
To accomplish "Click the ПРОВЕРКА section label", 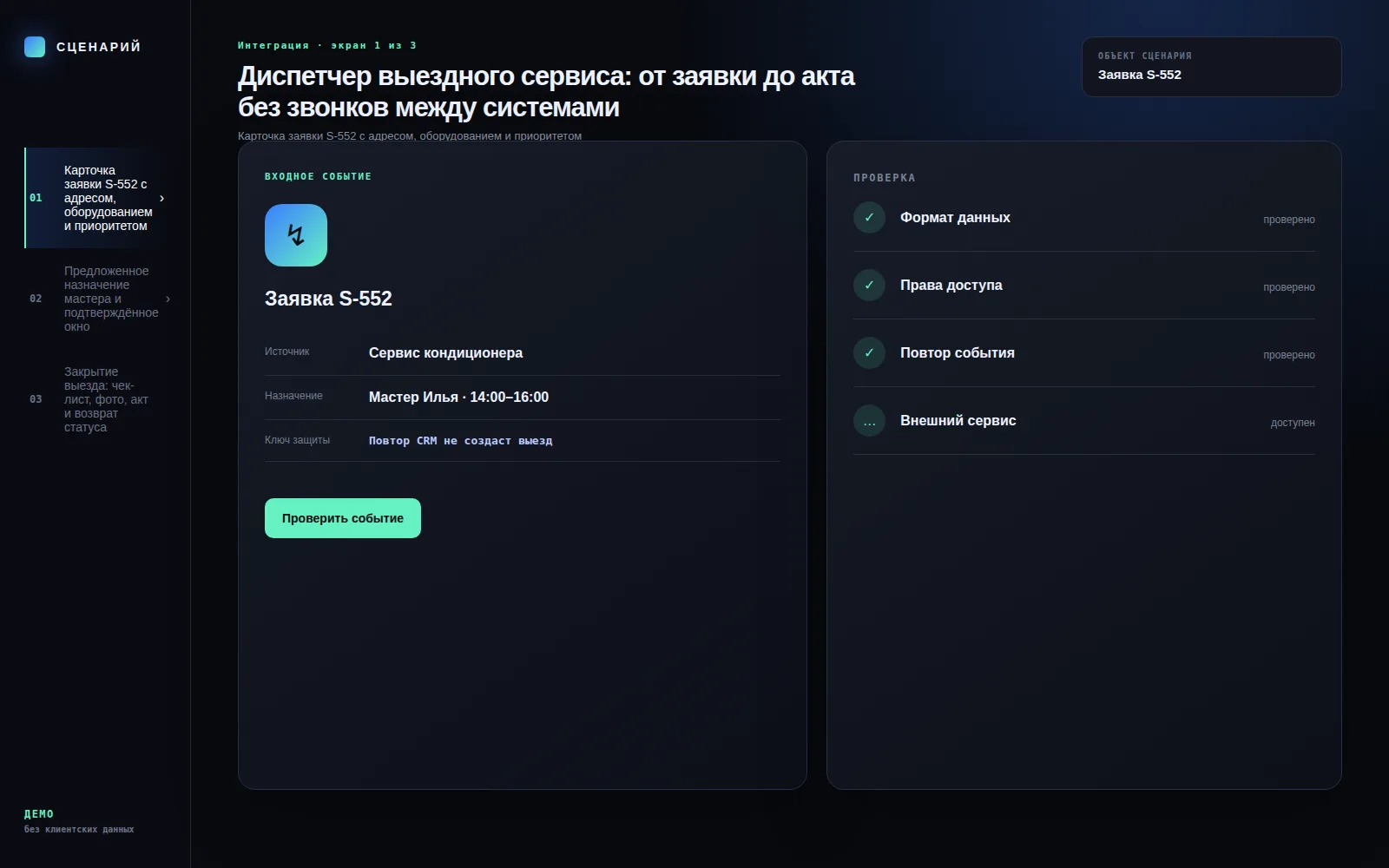I will pos(884,178).
